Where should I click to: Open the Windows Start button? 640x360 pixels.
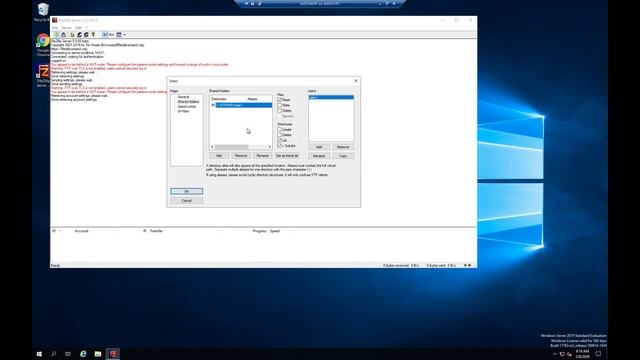(x=39, y=354)
